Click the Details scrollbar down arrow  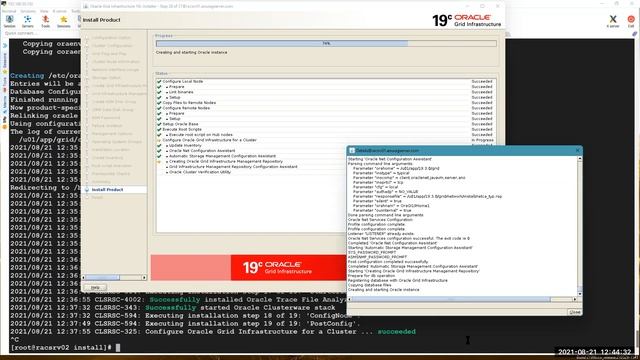[x=580, y=294]
